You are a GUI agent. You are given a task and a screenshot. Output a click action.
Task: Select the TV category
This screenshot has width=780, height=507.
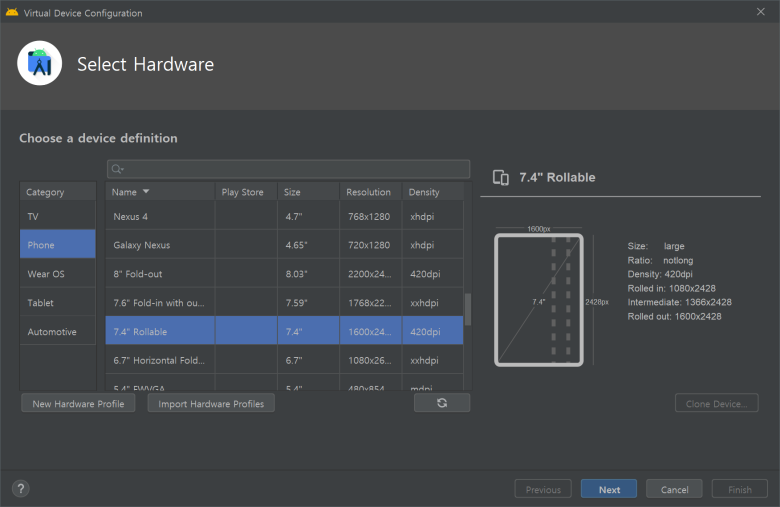(58, 216)
